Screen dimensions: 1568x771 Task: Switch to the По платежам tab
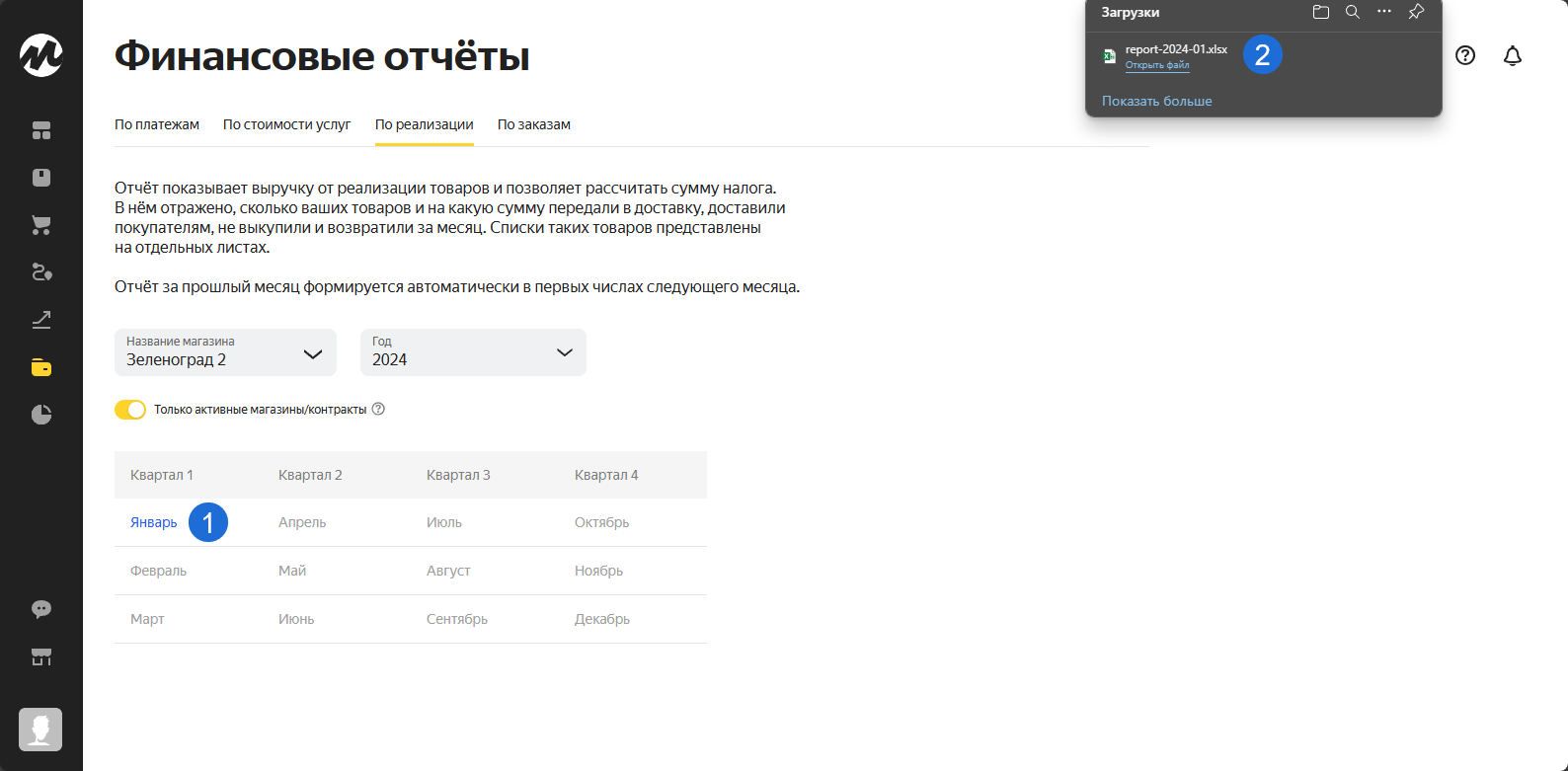coord(157,124)
